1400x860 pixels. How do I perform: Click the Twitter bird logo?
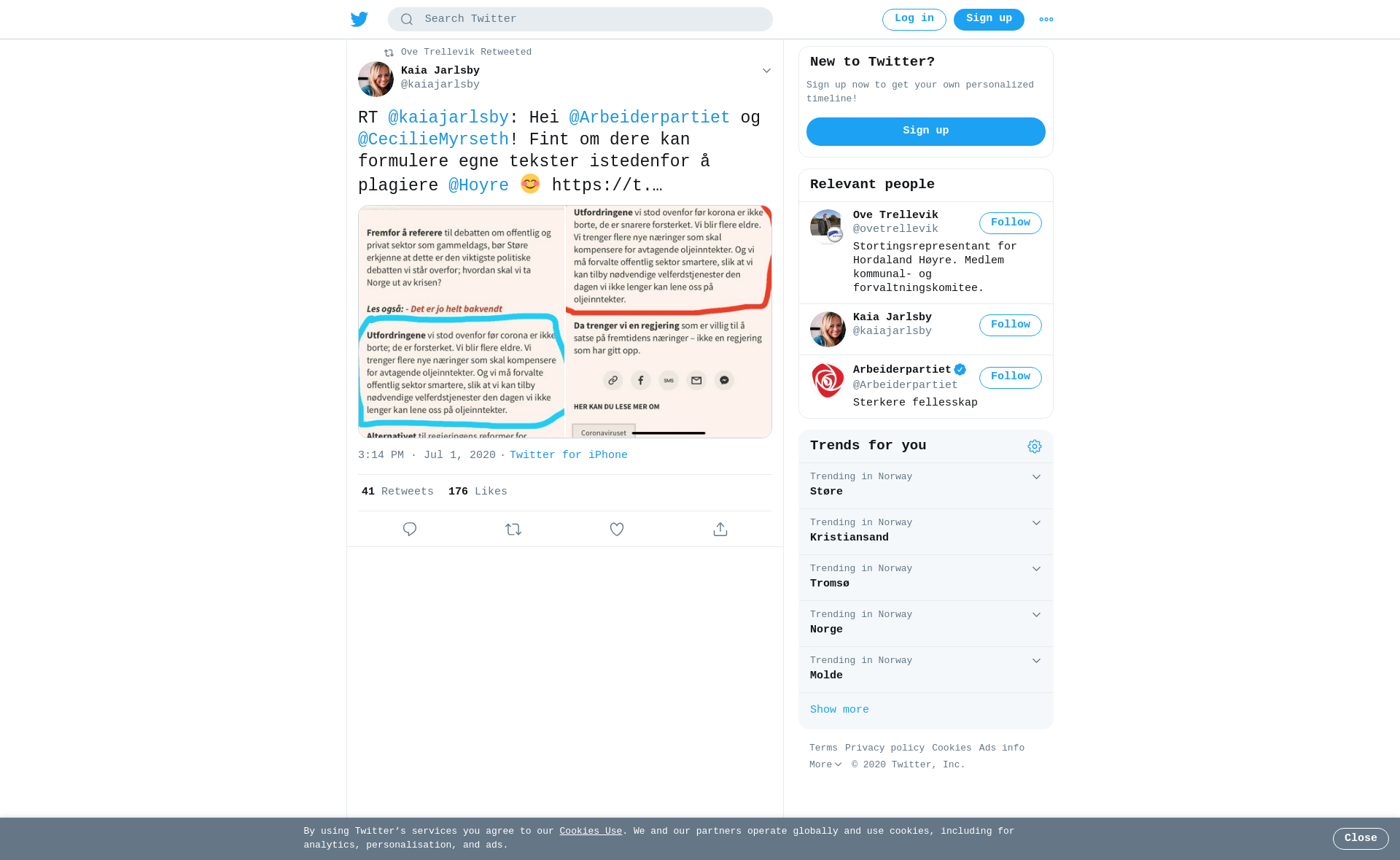359,19
